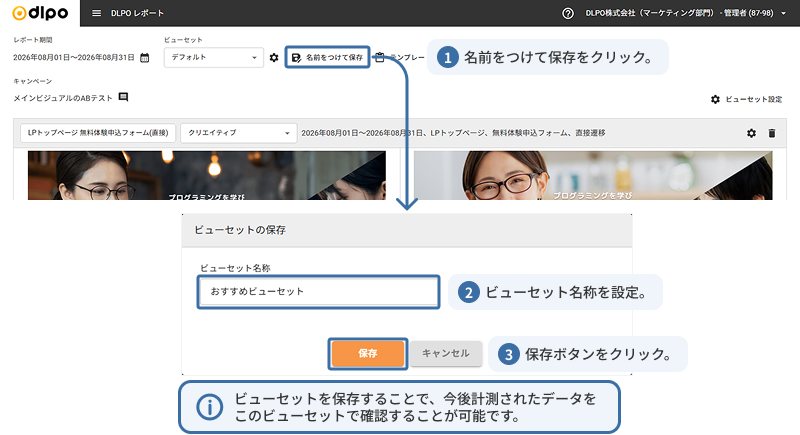Click the DLPO レポート title text
Viewport: 800px width, 435px height.
[137, 13]
